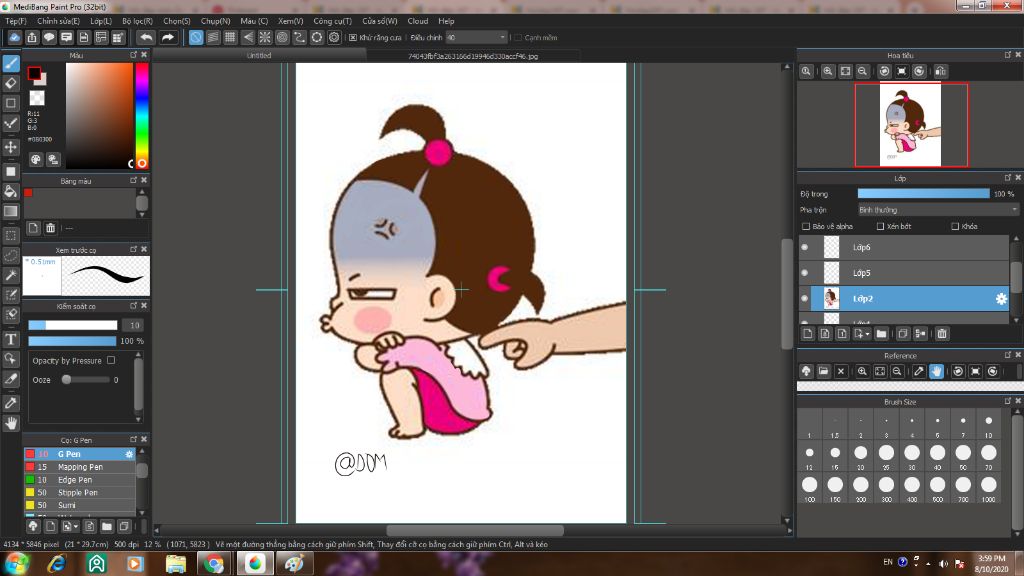
Task: Click the Navigator preview thumbnail
Action: pyautogui.click(x=910, y=124)
